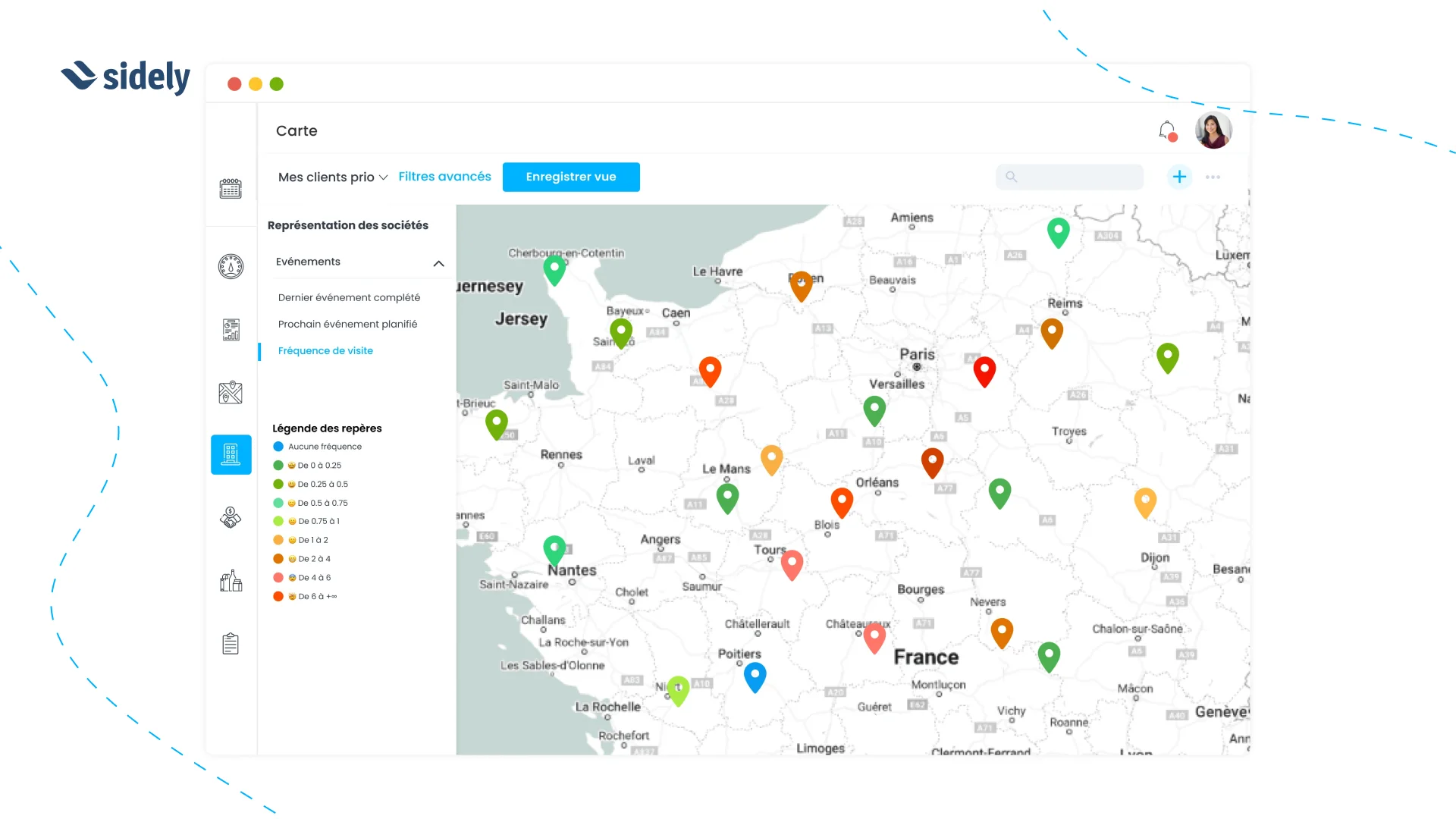1456x819 pixels.
Task: Collapse the 'Evénements' section
Action: coord(438,264)
